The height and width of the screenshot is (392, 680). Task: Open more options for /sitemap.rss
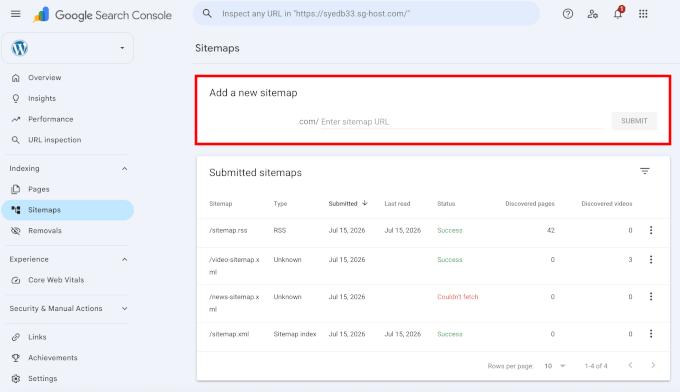pos(651,230)
